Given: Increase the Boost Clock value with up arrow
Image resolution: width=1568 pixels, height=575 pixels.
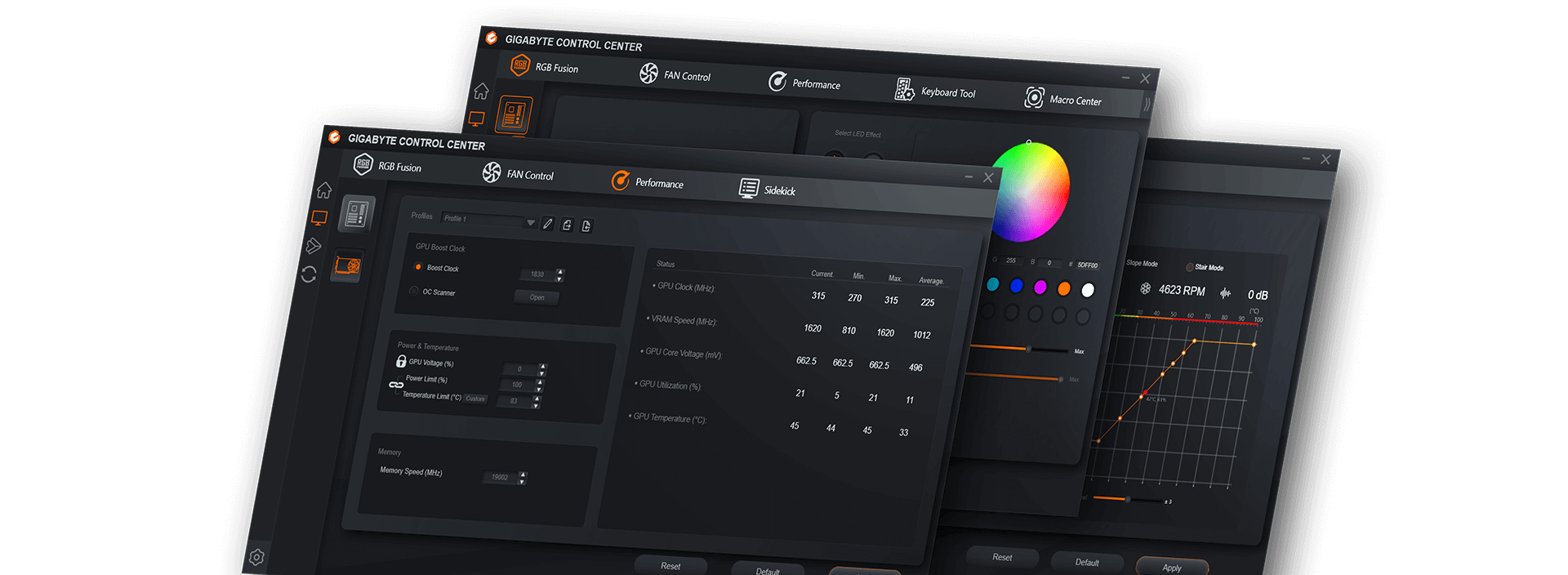Looking at the screenshot, I should pos(559,271).
